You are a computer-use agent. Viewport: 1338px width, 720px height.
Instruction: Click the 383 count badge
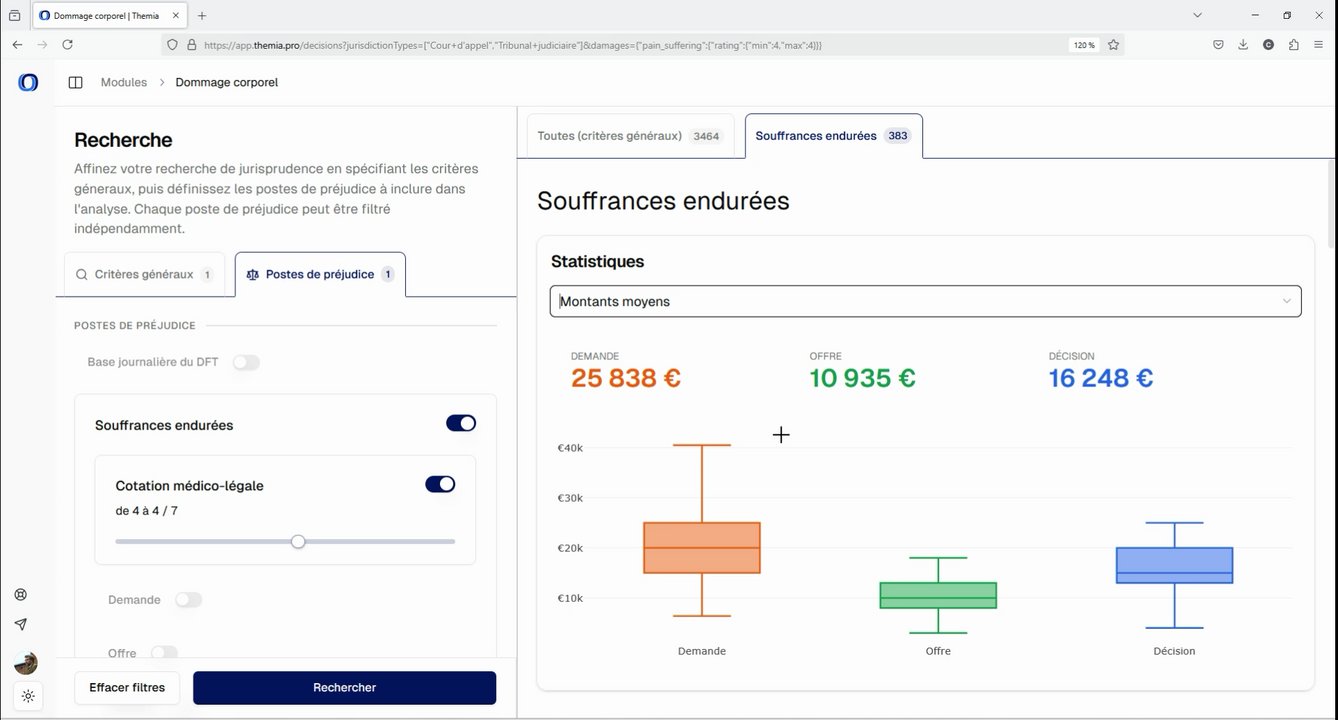898,136
